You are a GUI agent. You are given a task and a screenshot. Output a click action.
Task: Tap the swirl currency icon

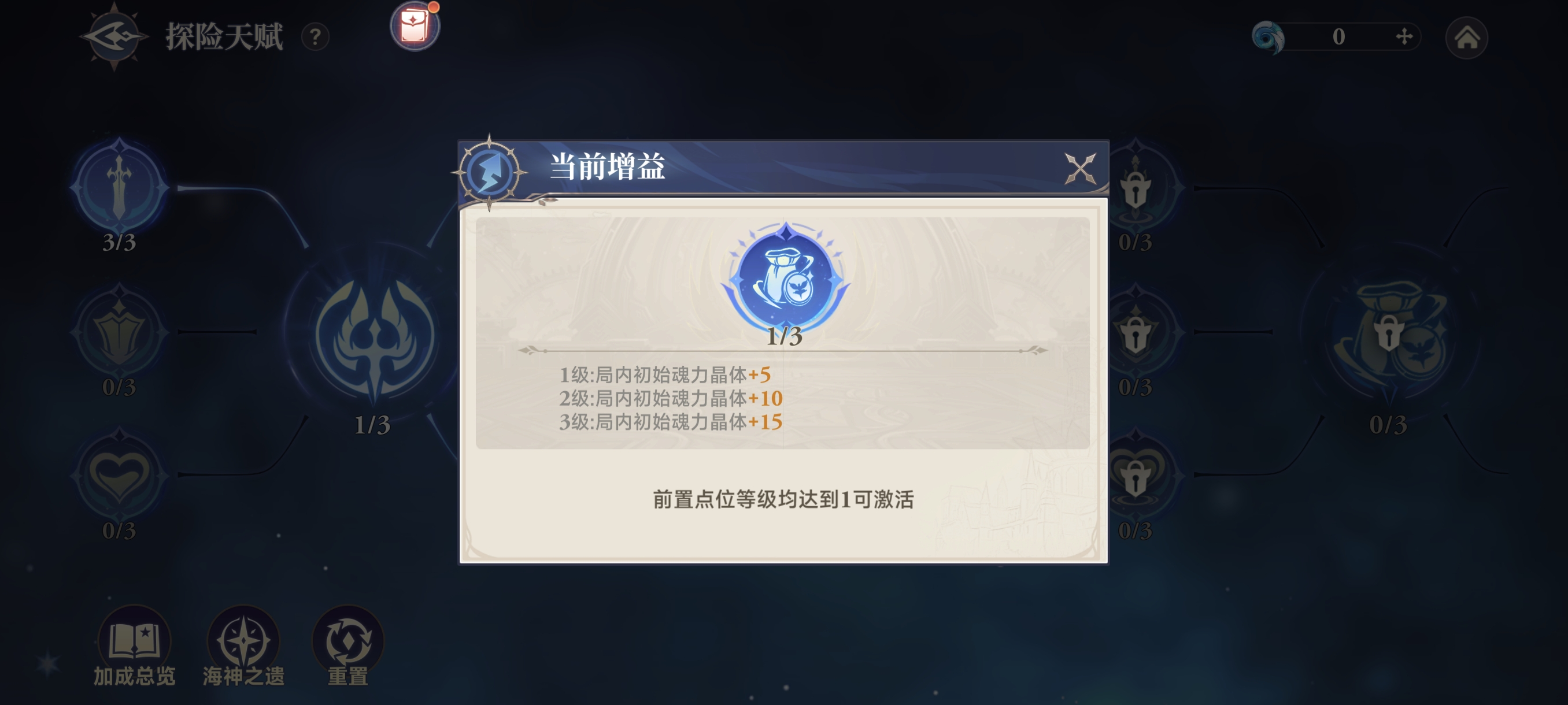(1268, 37)
